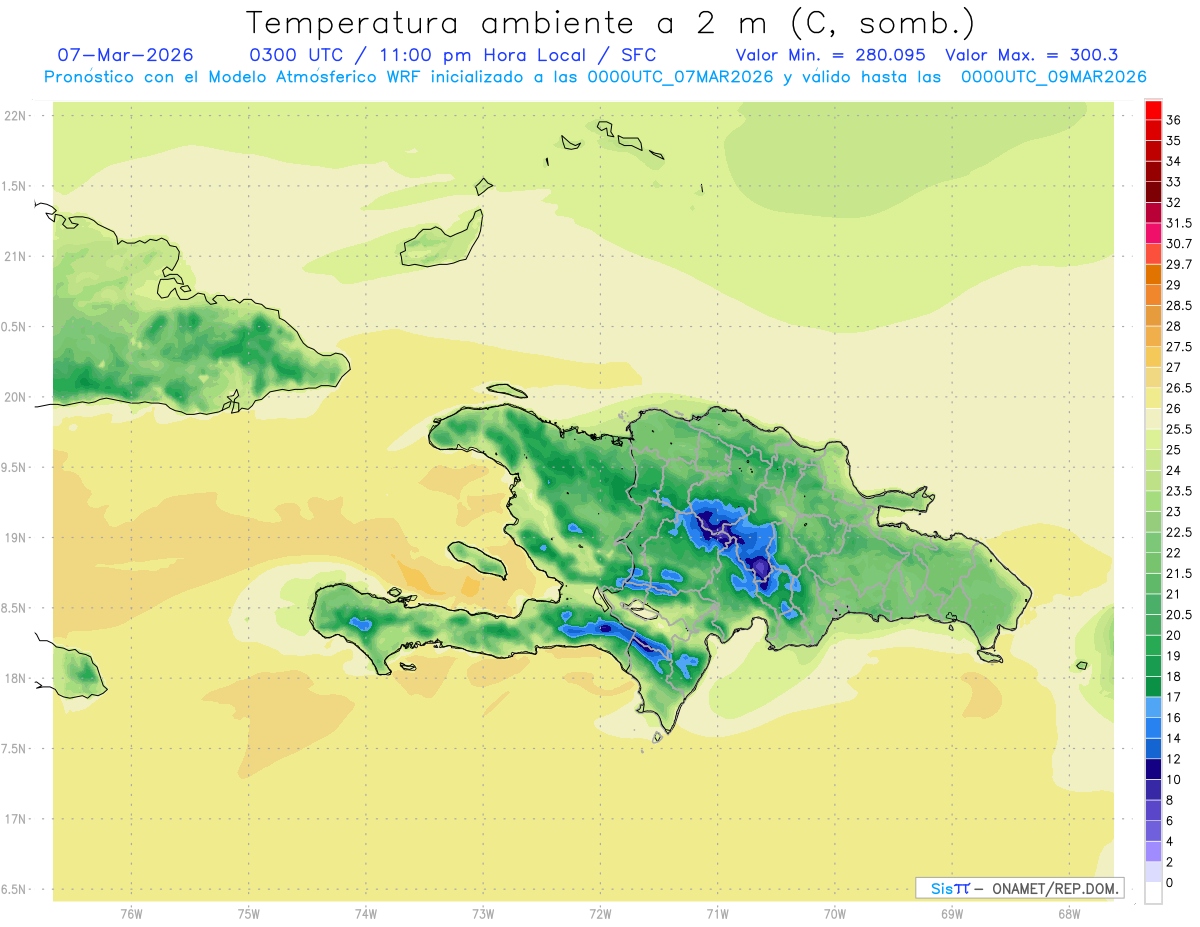Click the "9.5N" latitude label
Image resolution: width=1200 pixels, height=927 pixels.
[14, 467]
